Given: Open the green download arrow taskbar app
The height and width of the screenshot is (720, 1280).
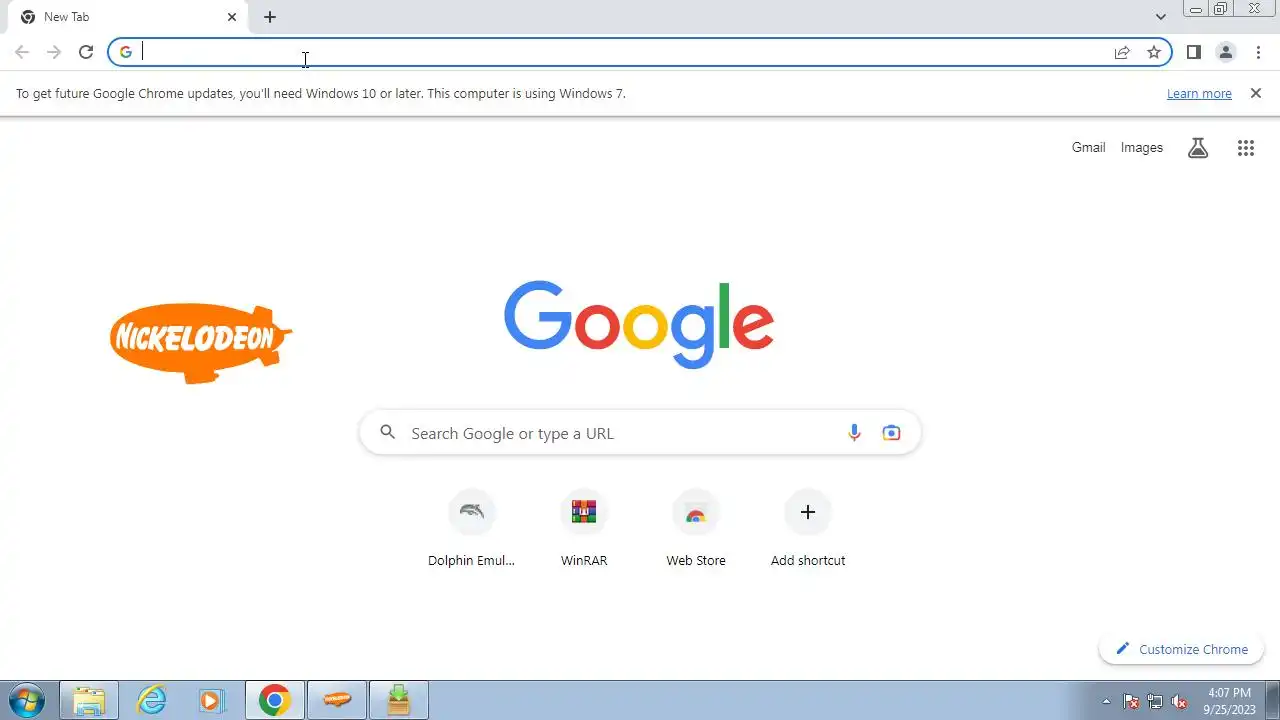Looking at the screenshot, I should point(399,700).
